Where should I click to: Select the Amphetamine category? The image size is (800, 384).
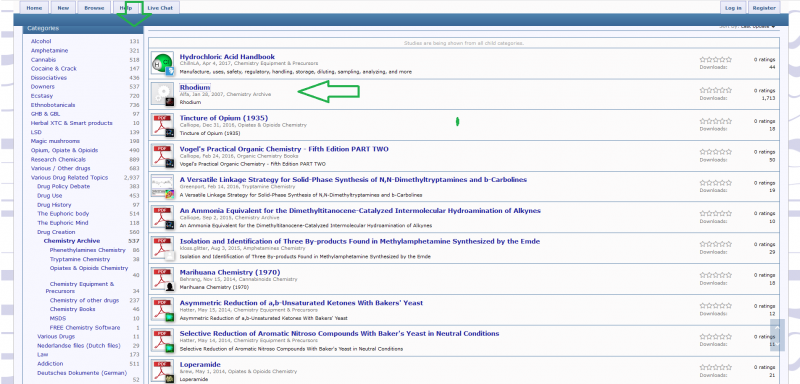coord(49,50)
